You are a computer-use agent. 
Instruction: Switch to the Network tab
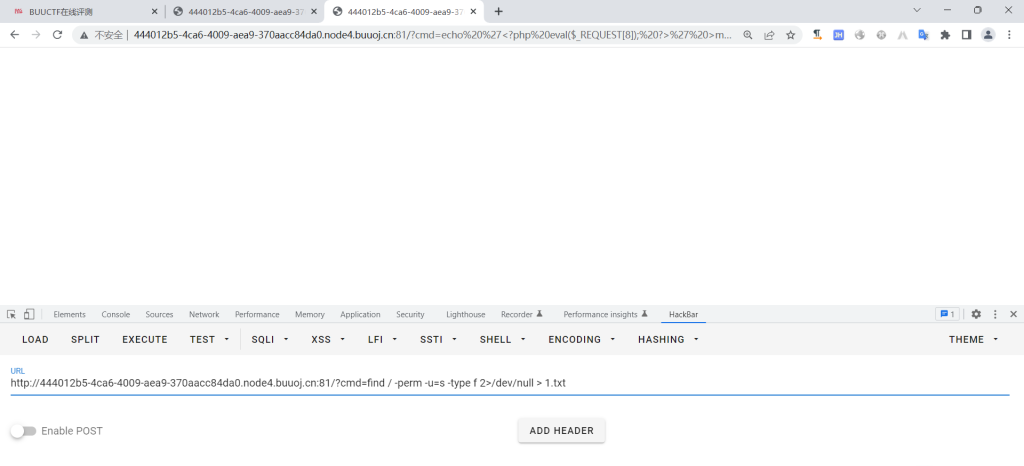click(x=204, y=314)
